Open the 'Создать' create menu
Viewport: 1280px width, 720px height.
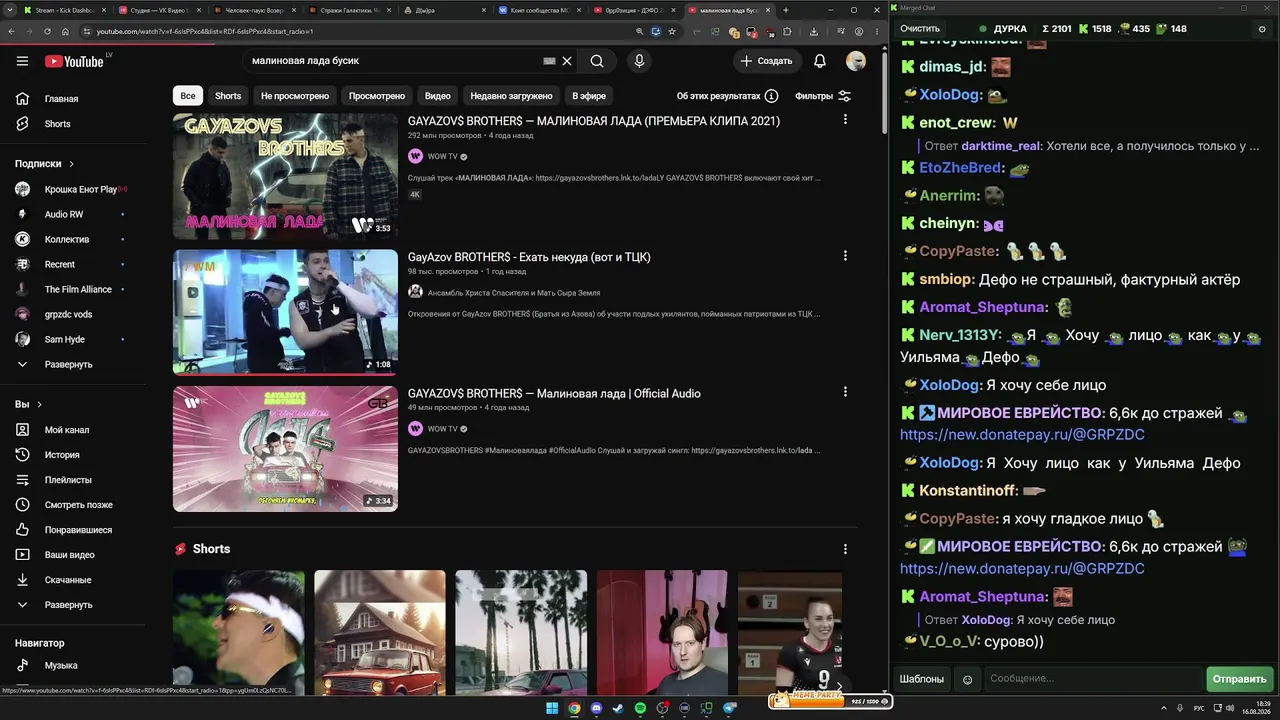click(x=766, y=61)
